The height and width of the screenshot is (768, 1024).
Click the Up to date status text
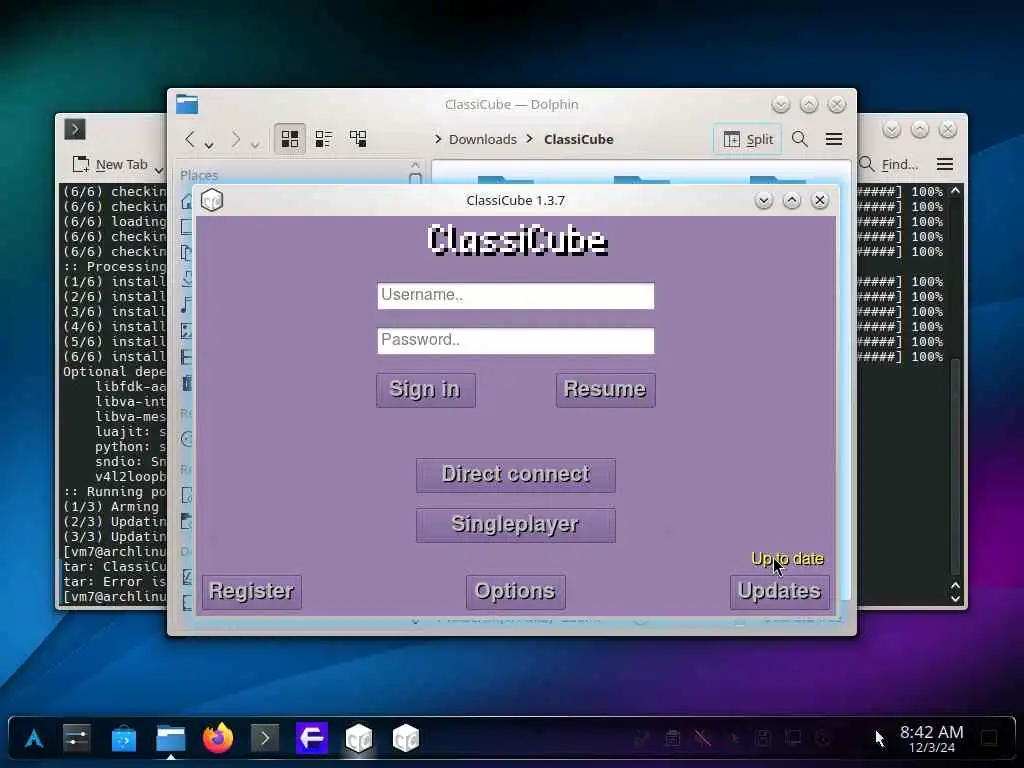pos(787,559)
